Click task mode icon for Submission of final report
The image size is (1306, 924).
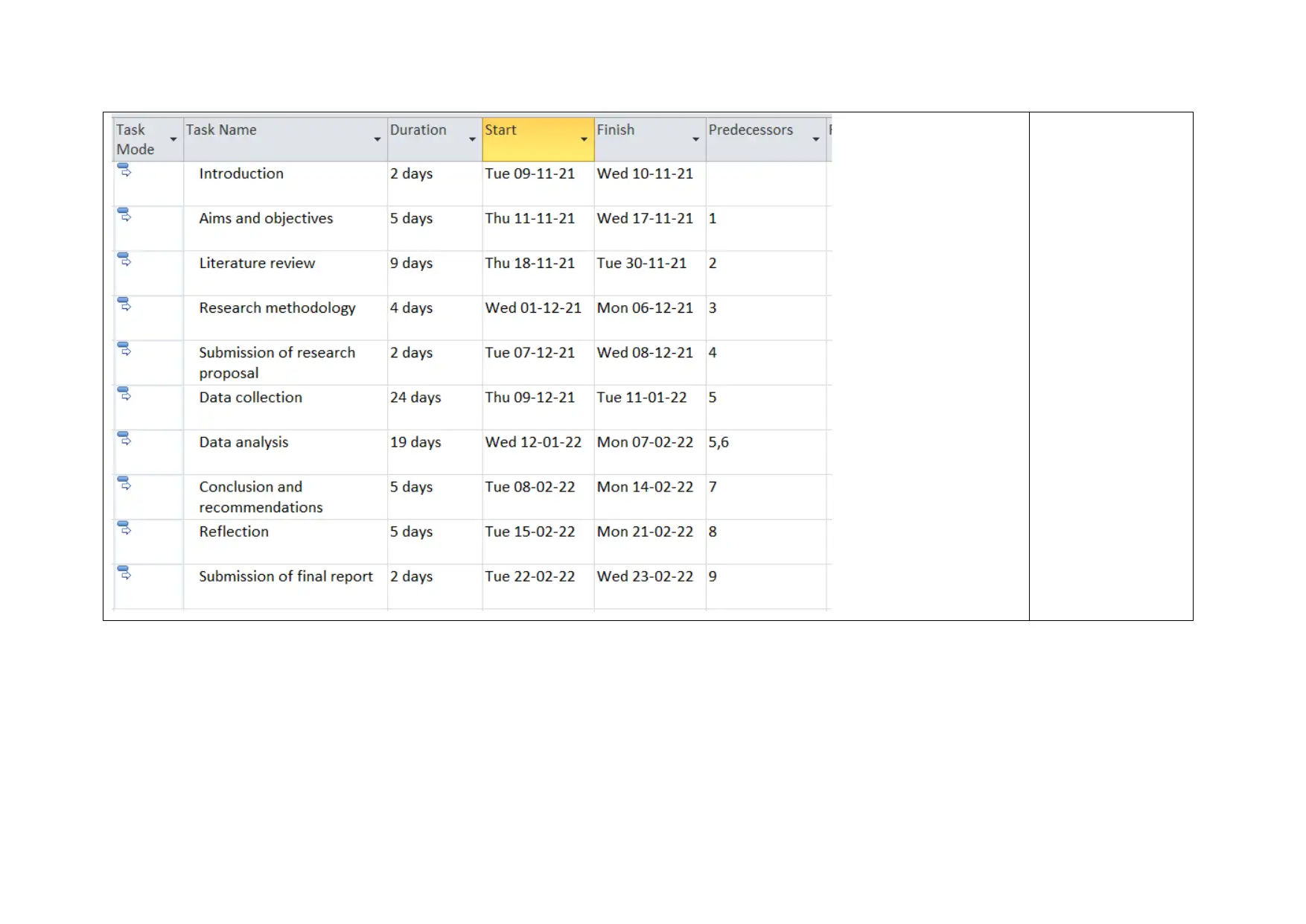pos(124,573)
